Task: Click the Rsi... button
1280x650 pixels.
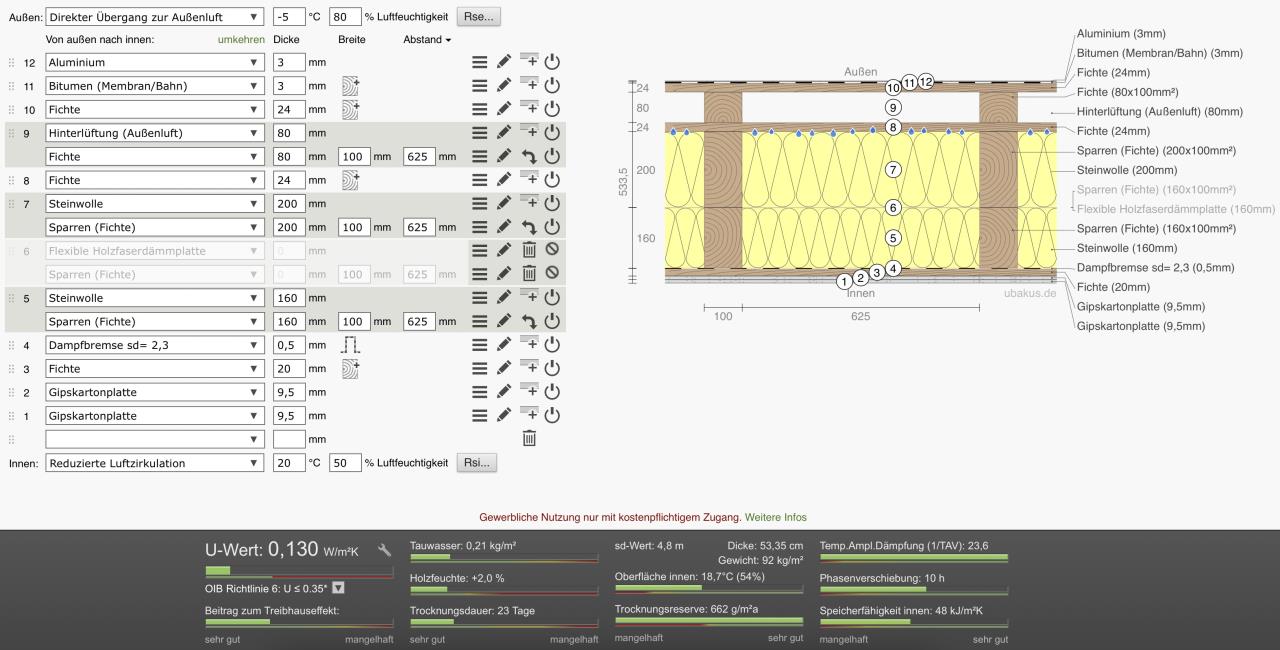Action: 477,463
